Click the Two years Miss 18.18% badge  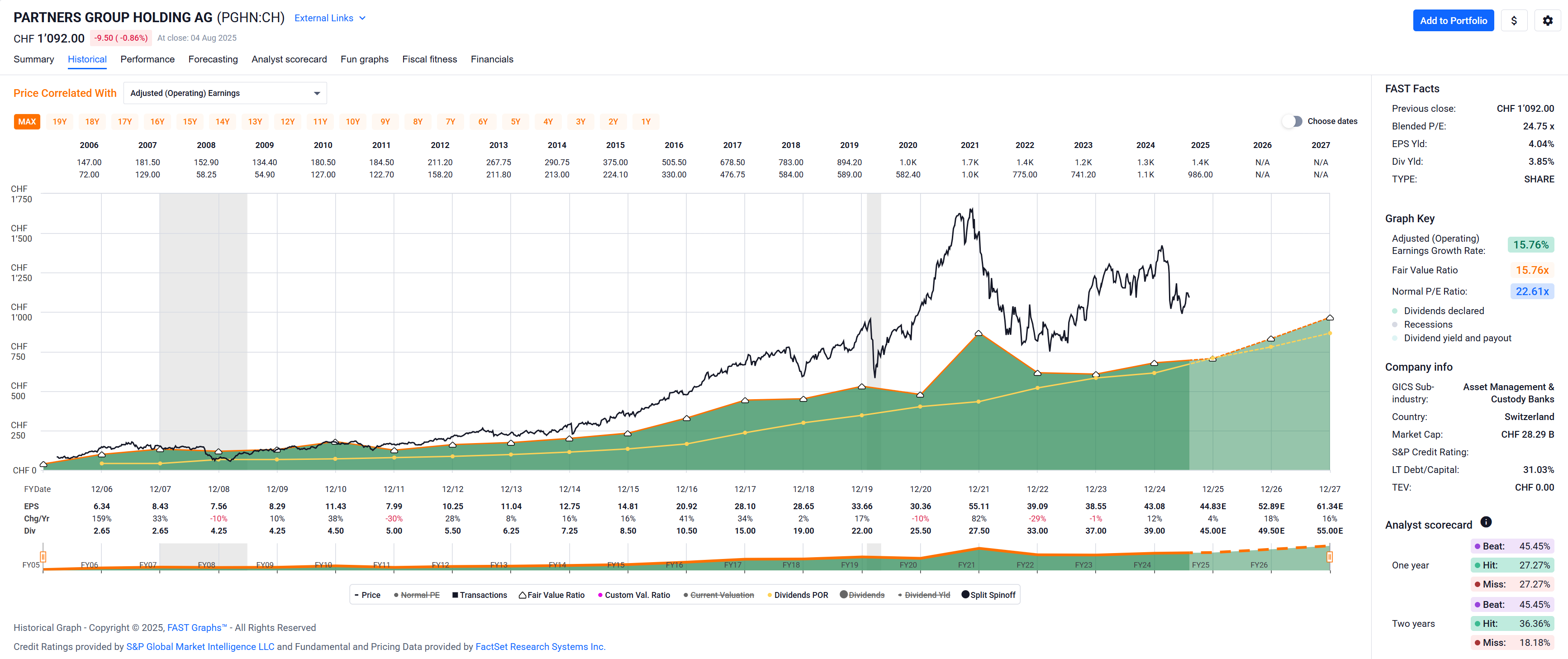(1512, 643)
